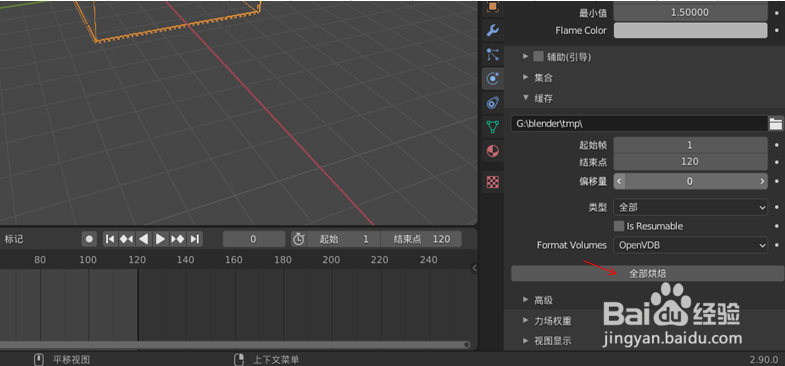Click the folder icon beside the cache path

pos(775,123)
